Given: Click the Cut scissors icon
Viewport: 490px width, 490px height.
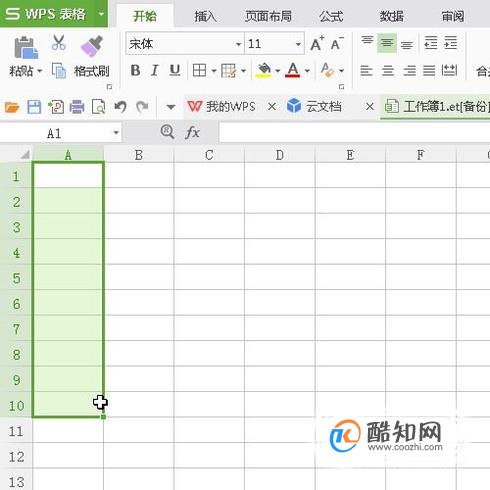Looking at the screenshot, I should 59,43.
